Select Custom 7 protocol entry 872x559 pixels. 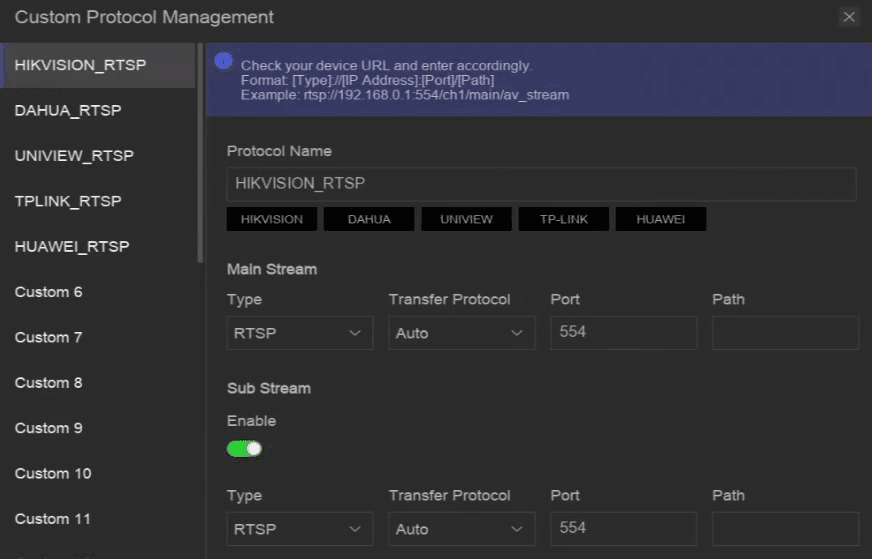[x=98, y=338]
